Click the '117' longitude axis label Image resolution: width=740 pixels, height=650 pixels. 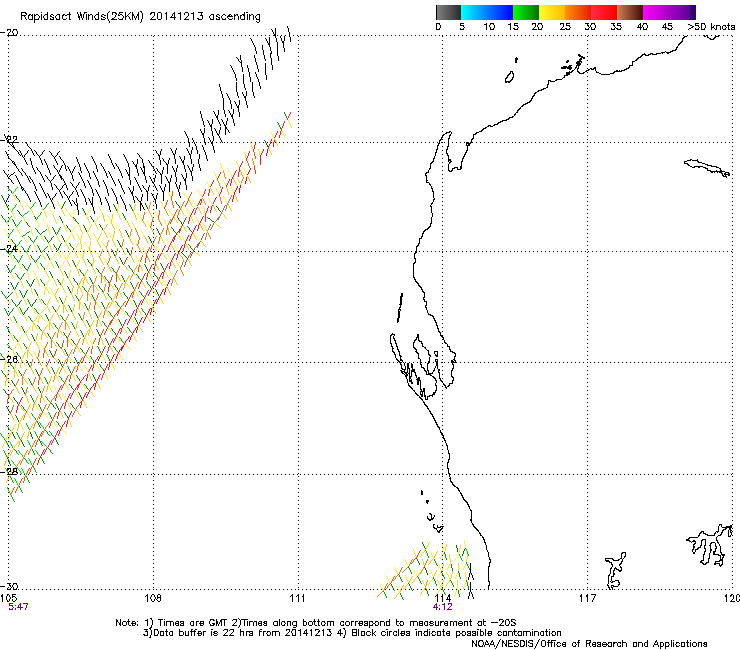[x=588, y=598]
